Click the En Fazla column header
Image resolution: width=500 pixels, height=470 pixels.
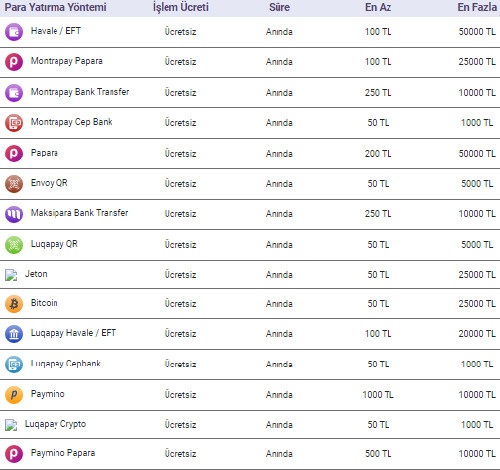click(477, 7)
